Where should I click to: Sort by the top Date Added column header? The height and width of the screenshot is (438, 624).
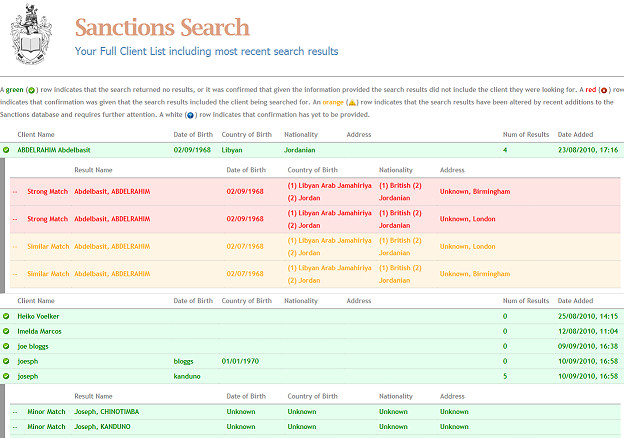point(576,134)
